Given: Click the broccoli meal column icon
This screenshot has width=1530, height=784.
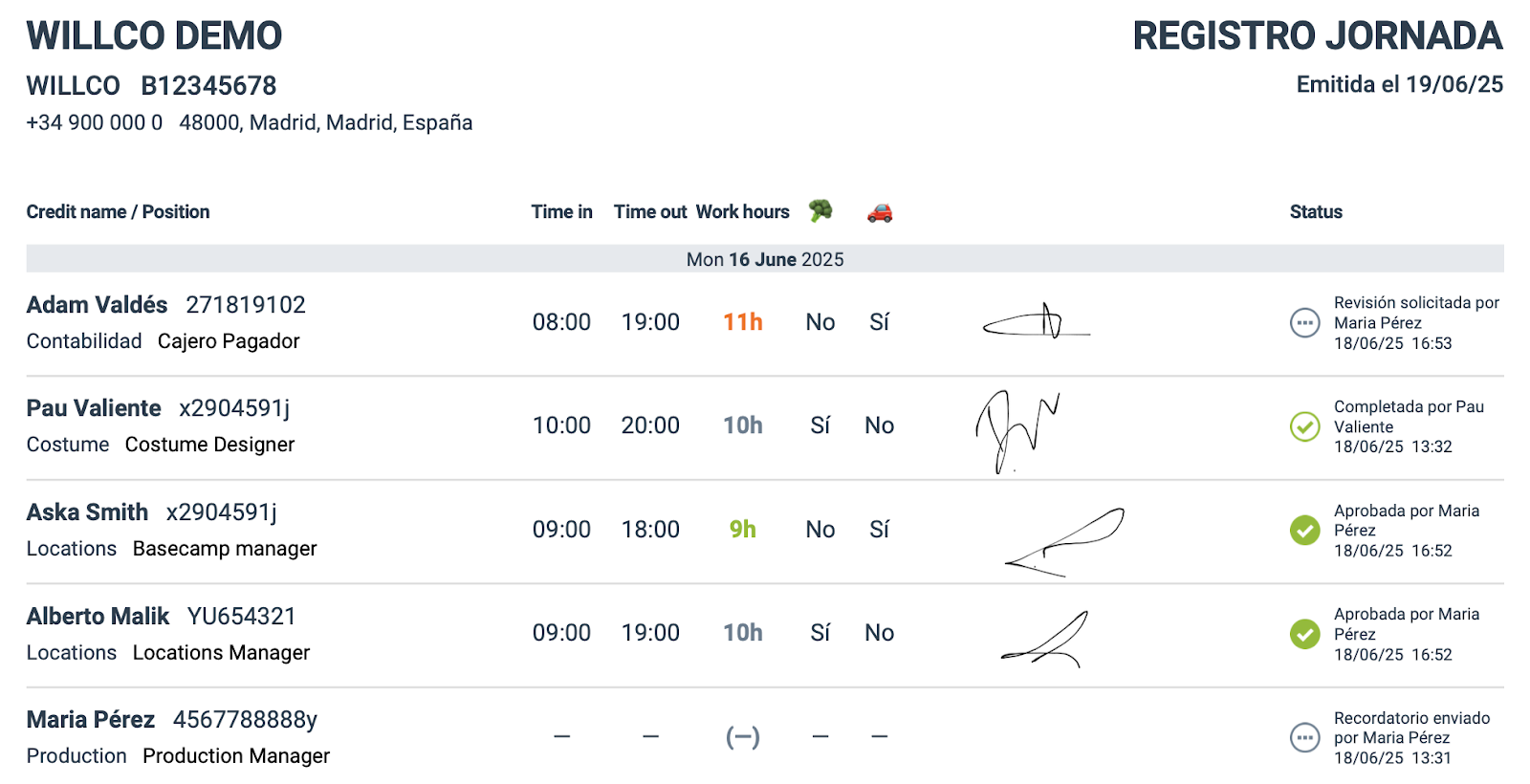Looking at the screenshot, I should (x=820, y=211).
